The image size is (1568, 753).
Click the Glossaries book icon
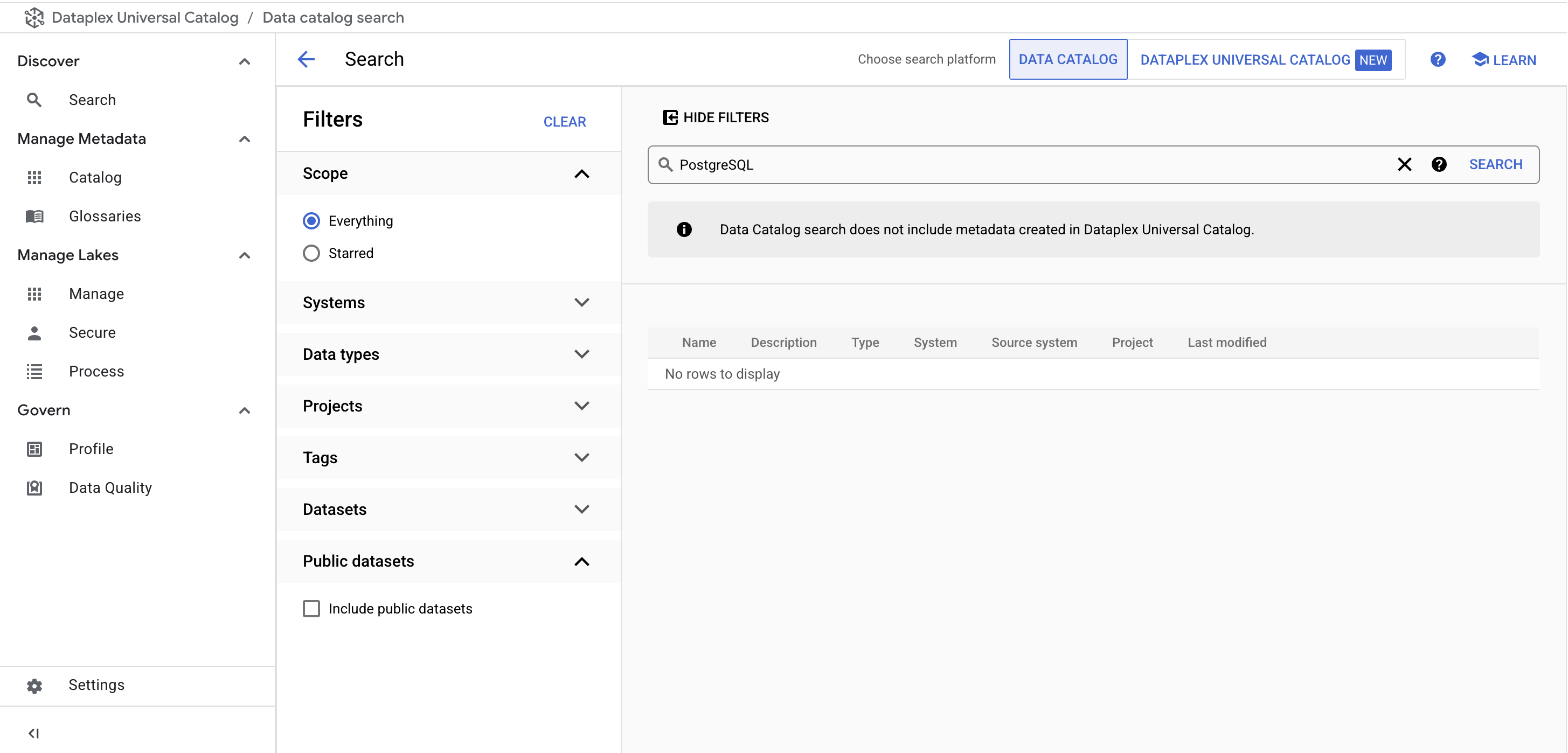[x=34, y=216]
